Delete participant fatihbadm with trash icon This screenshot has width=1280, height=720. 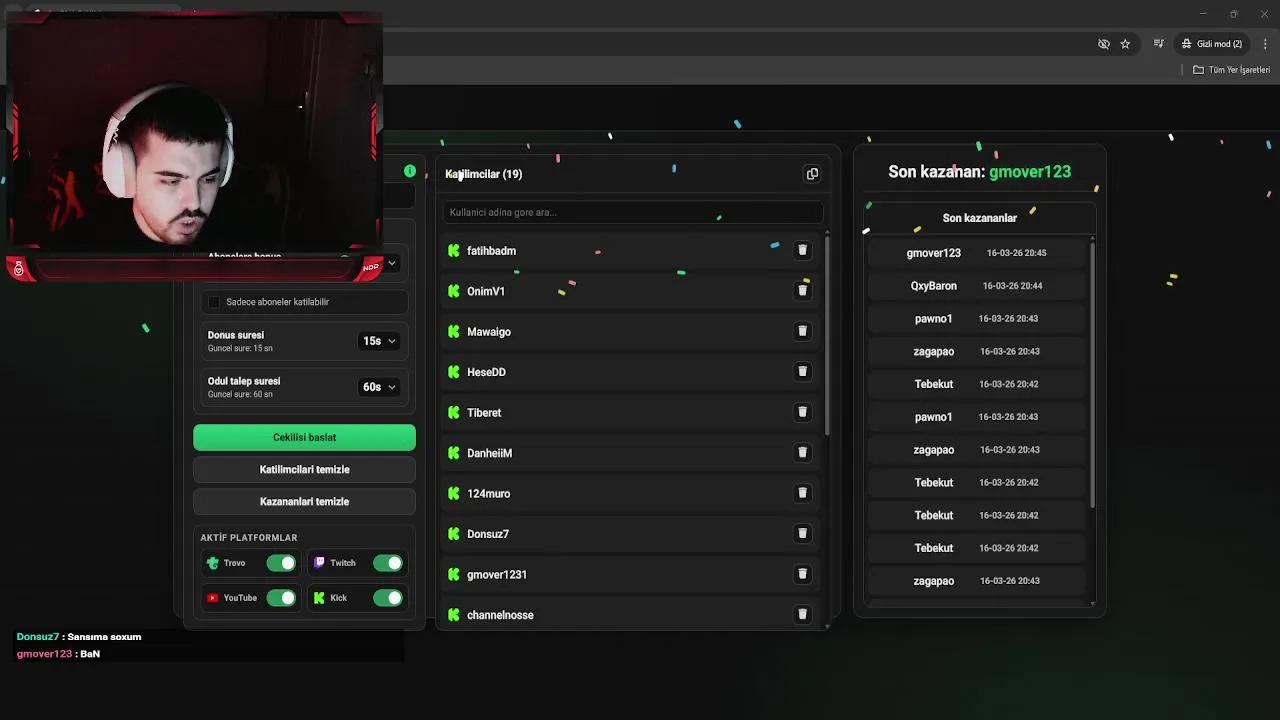pyautogui.click(x=803, y=250)
